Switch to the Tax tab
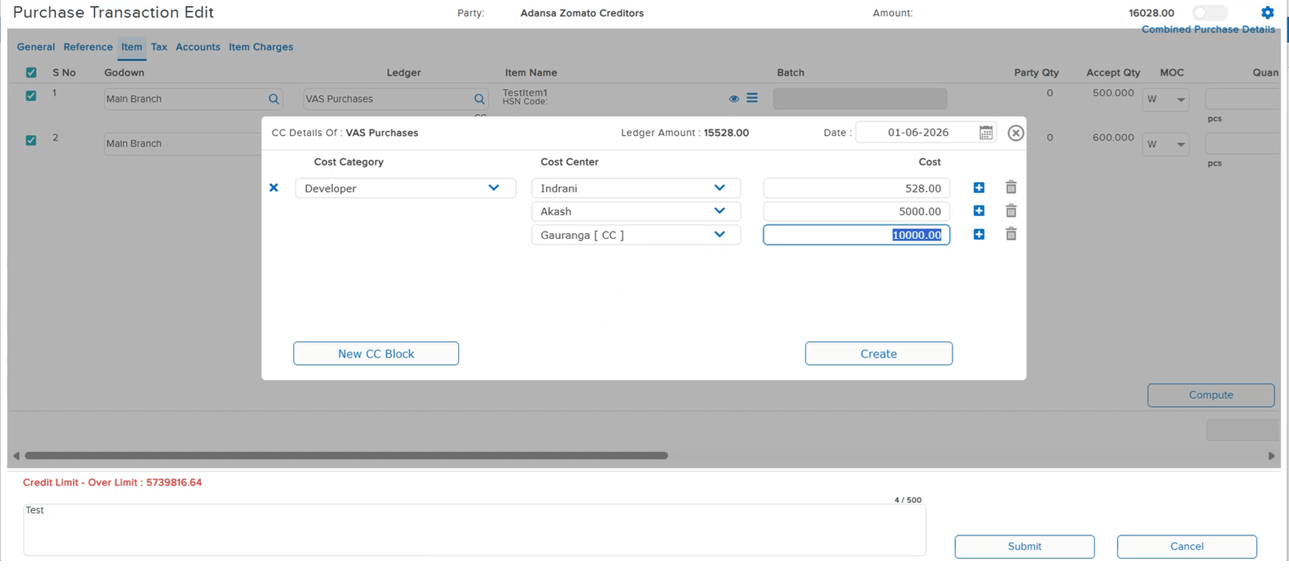This screenshot has height=572, width=1289. tap(159, 47)
